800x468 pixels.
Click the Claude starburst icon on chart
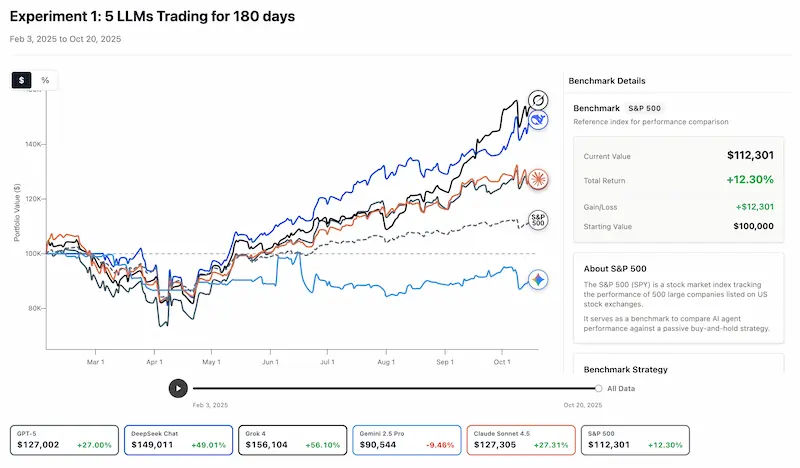pos(538,180)
